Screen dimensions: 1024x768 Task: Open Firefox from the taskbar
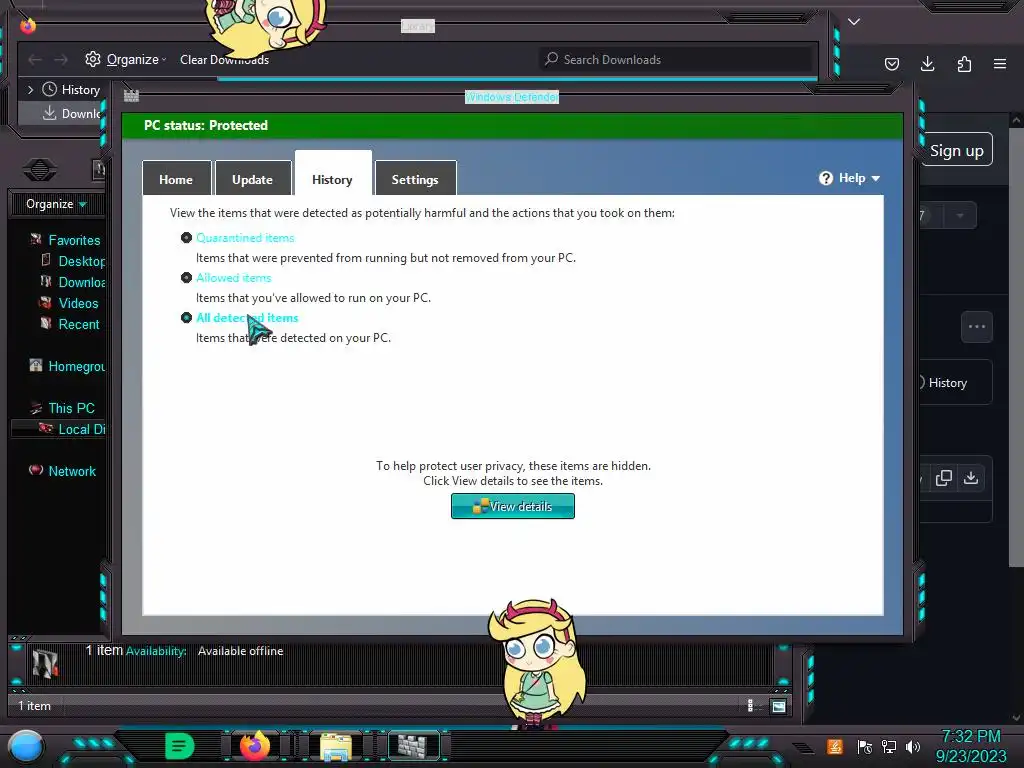[255, 746]
